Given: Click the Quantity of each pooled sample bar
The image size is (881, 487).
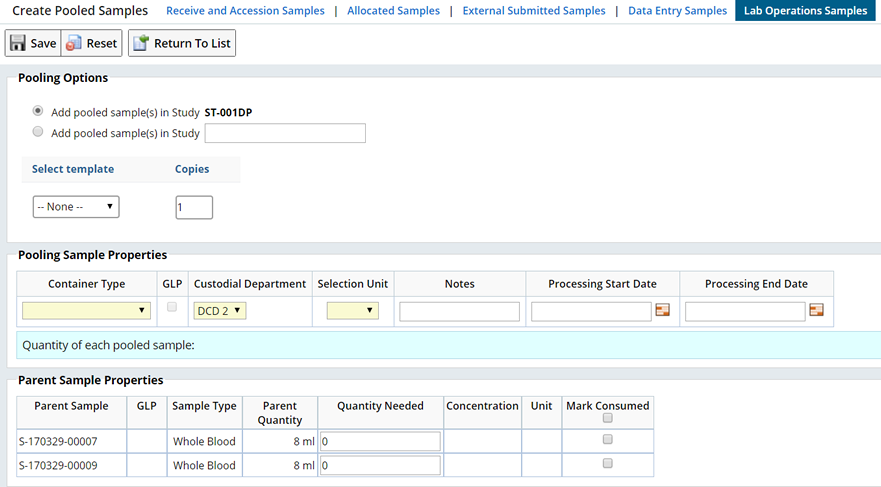Looking at the screenshot, I should [449, 345].
